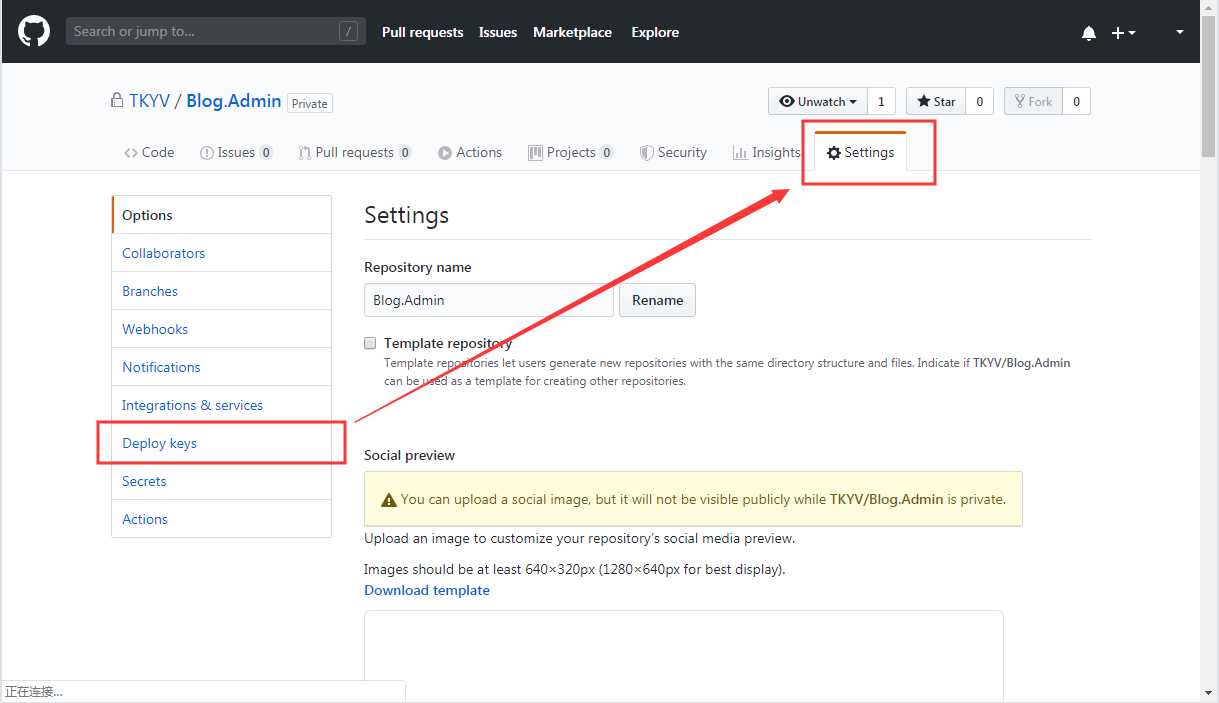Edit the Repository name field

pyautogui.click(x=489, y=300)
